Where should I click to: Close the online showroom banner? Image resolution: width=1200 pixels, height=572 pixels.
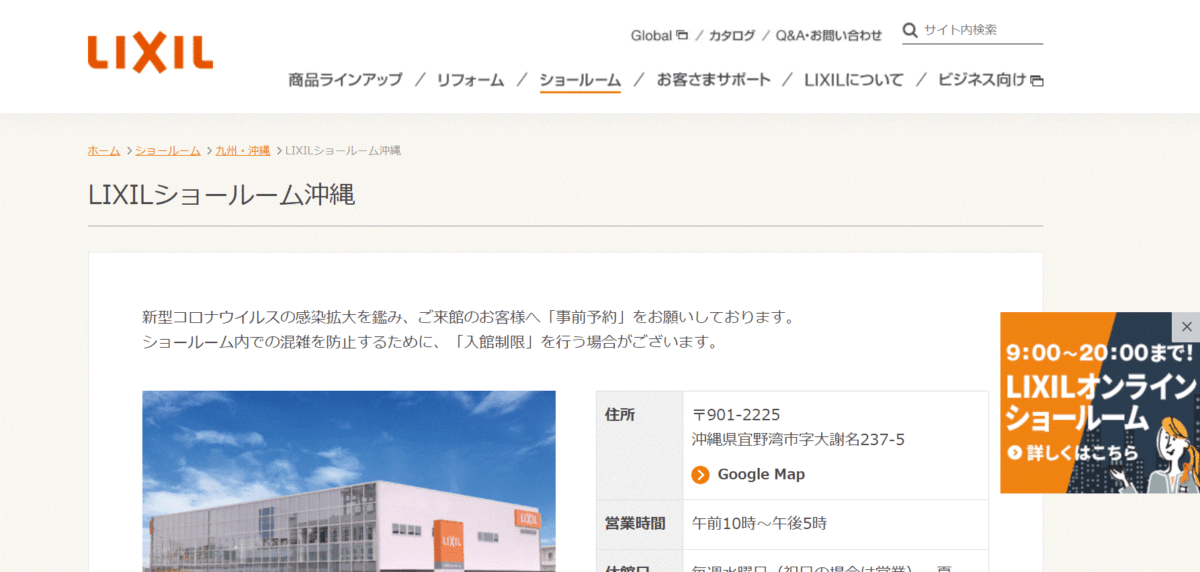click(x=1186, y=327)
